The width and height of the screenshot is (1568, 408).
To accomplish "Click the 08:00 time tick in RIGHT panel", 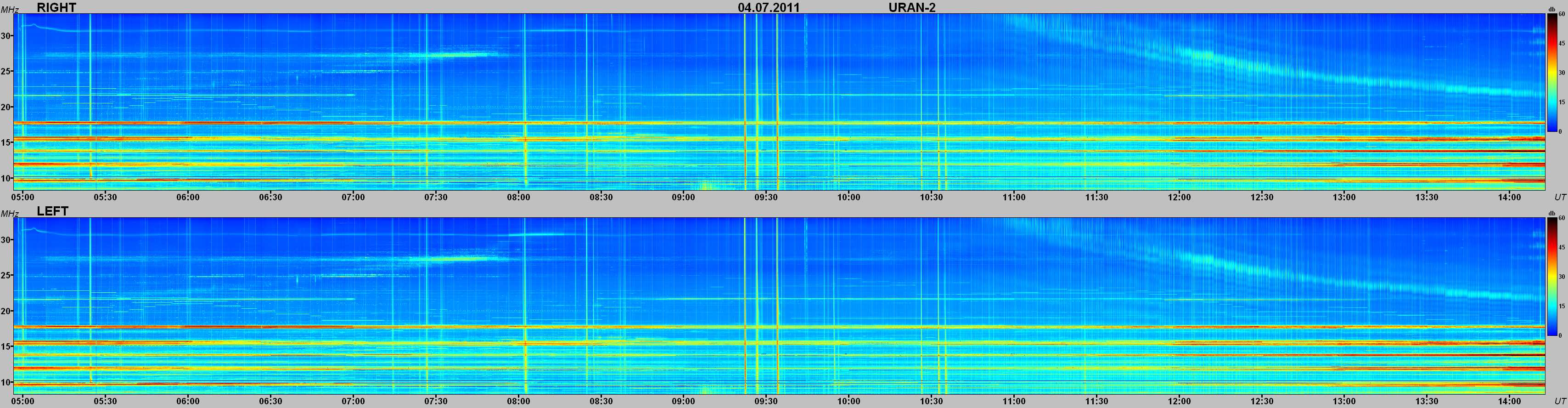I will tap(518, 197).
